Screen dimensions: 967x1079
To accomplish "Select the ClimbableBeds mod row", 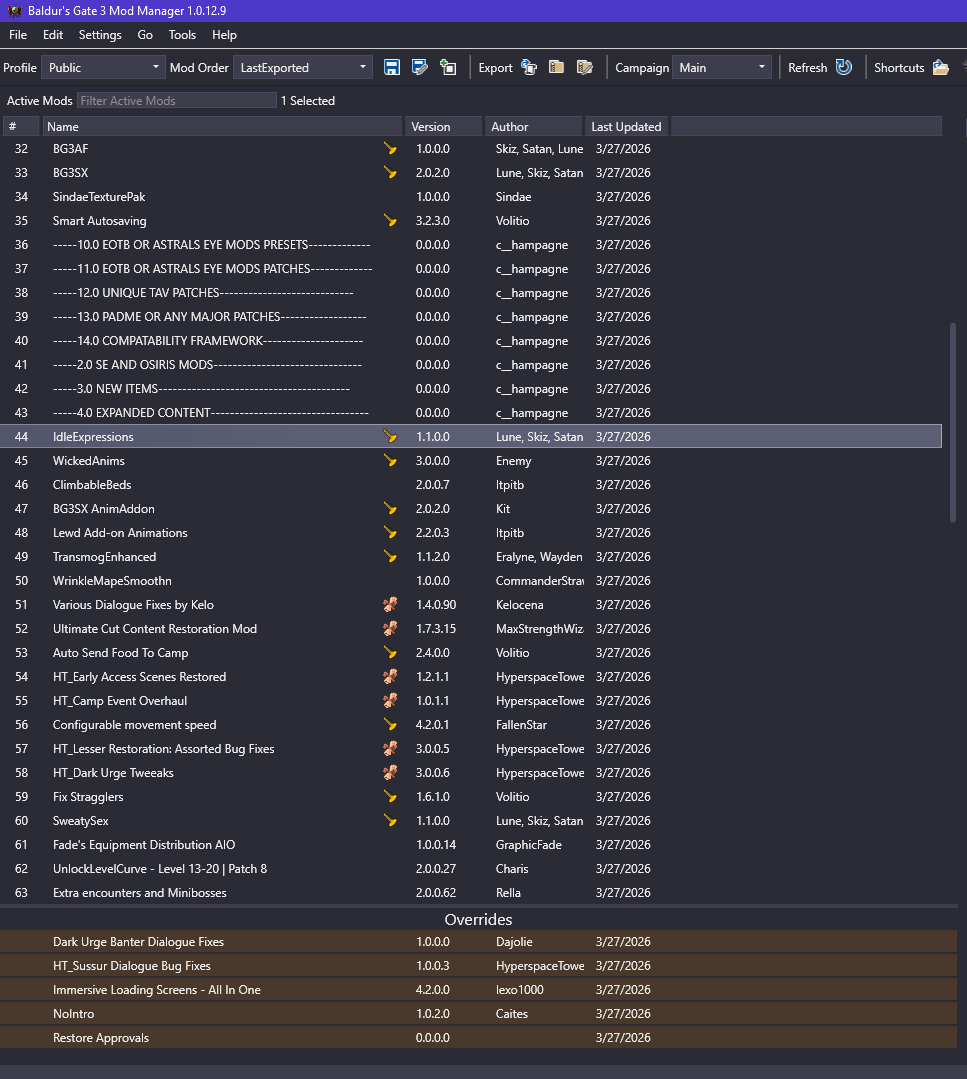I will (471, 485).
